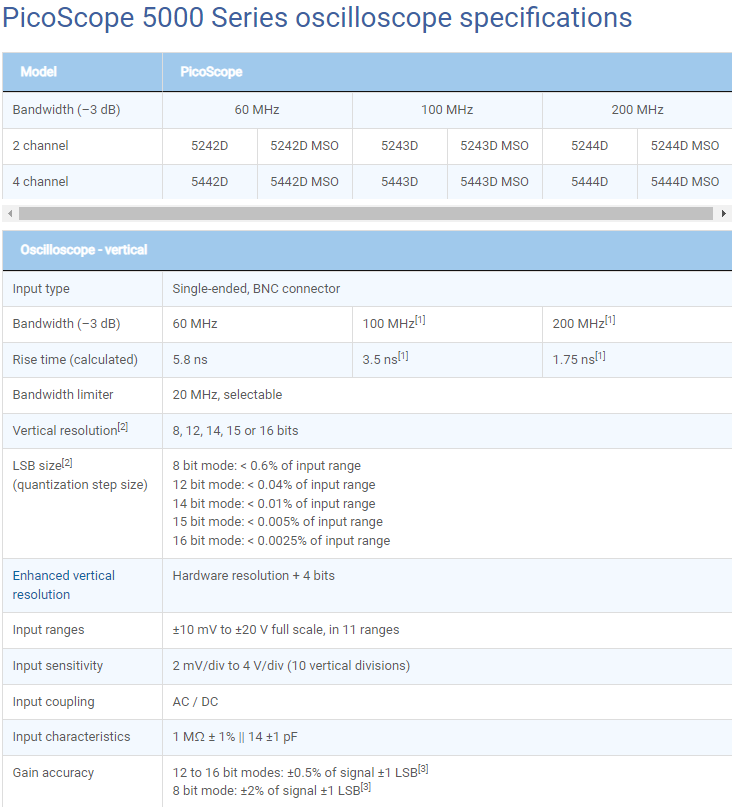Select the 5243D model cell
Screen dimensions: 738x807
[399, 146]
